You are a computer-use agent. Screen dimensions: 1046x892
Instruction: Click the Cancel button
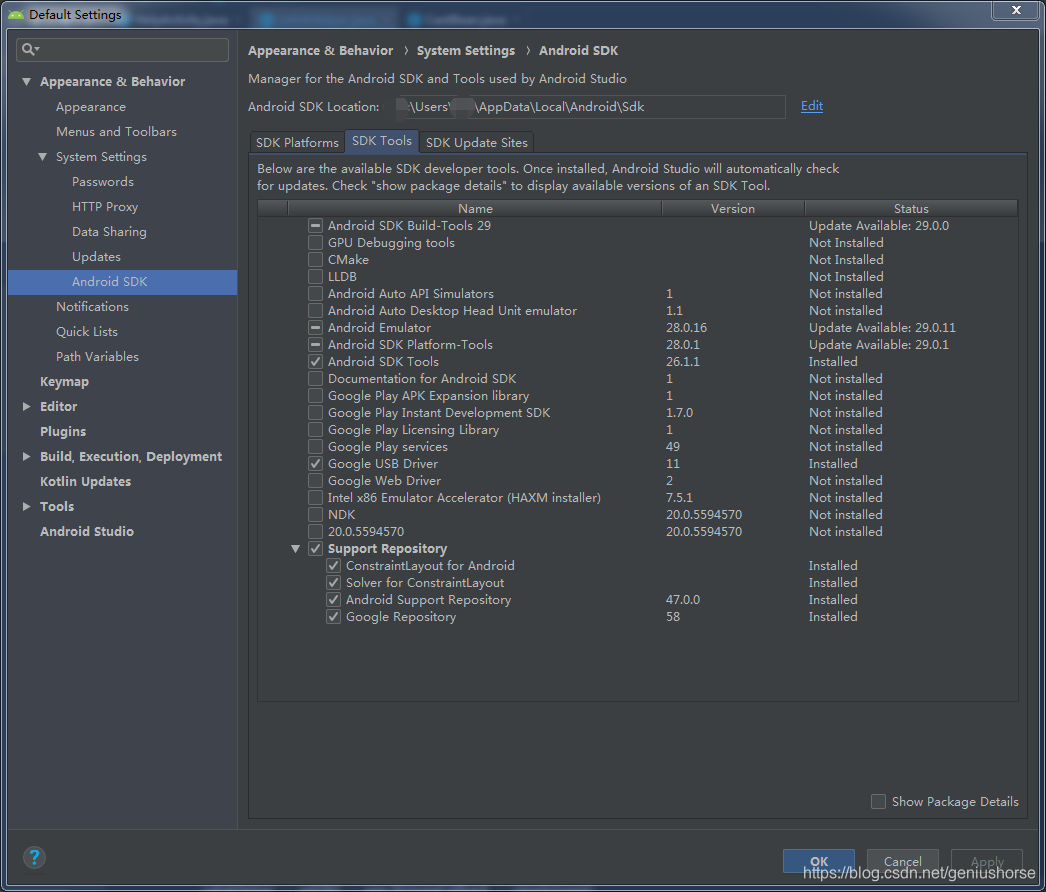(903, 861)
